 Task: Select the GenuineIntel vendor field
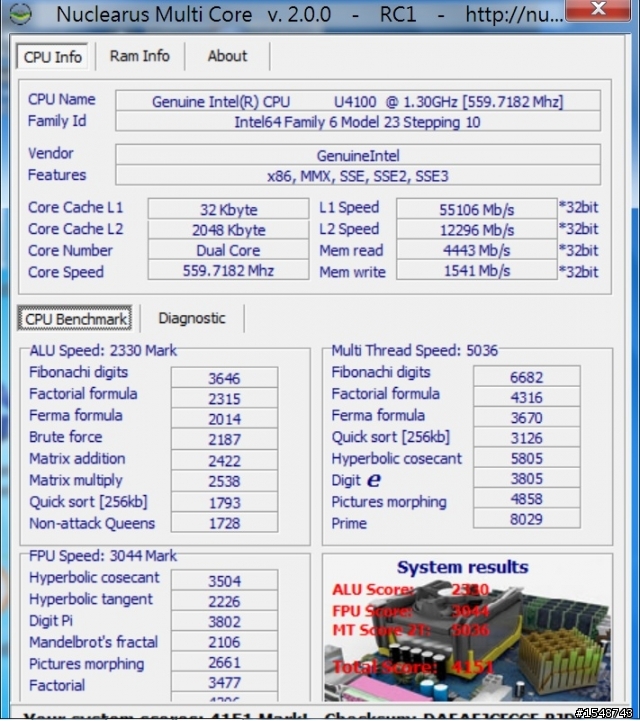358,155
